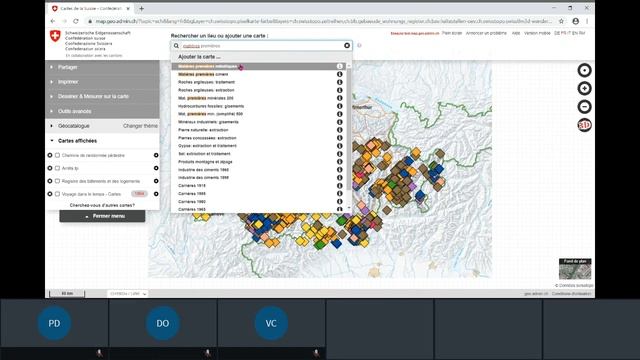Image resolution: width=640 pixels, height=360 pixels.
Task: Remove the Arrêts tp layer
Action: coord(50,168)
